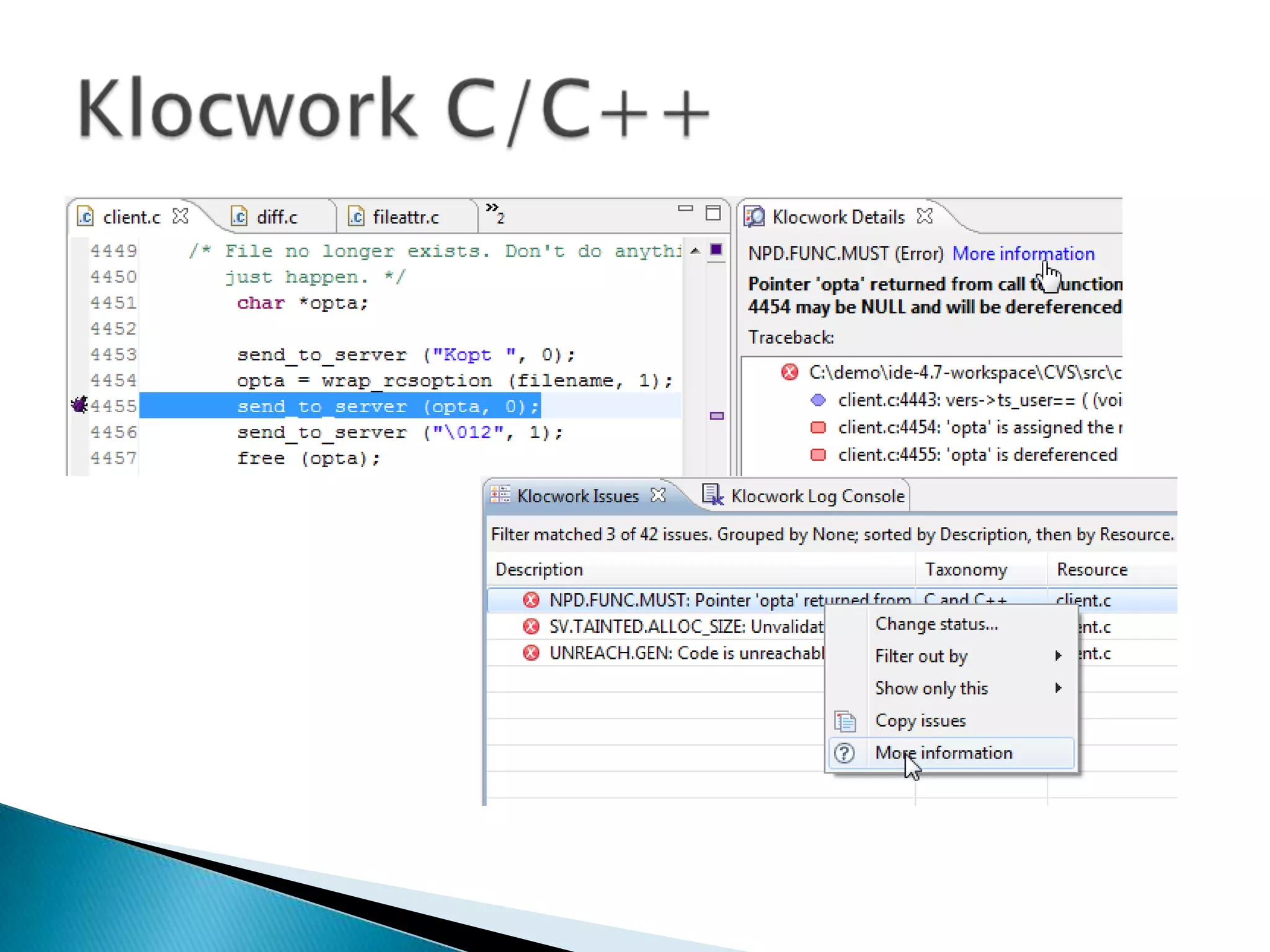Click the purple overview ruler marker

(716, 416)
